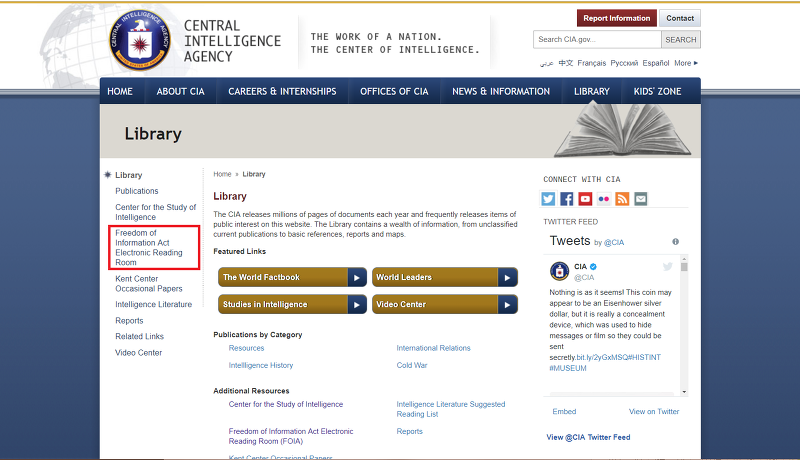
Task: Switch language to Русский
Action: [624, 63]
